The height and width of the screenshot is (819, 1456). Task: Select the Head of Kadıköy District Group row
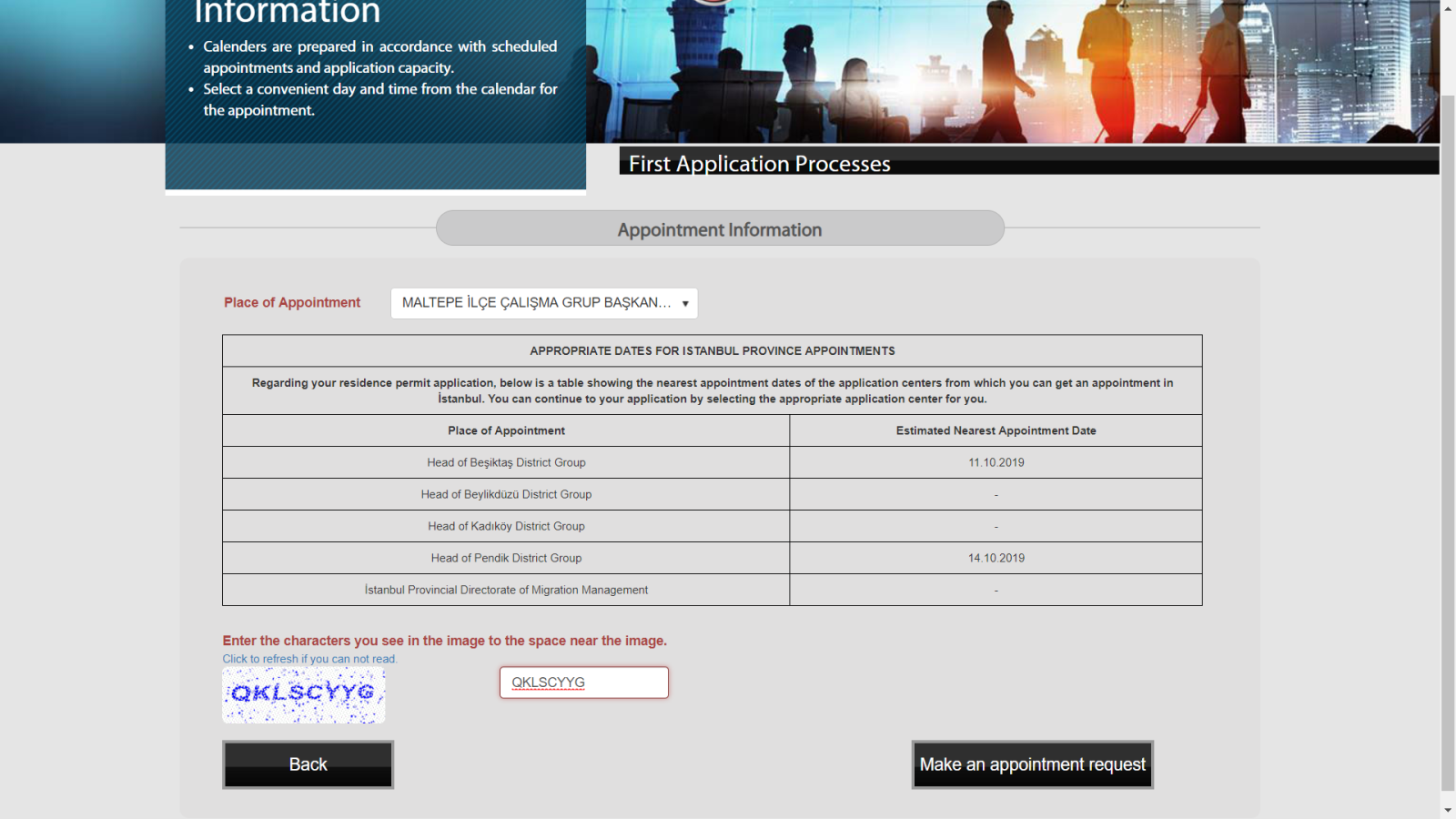click(x=506, y=526)
